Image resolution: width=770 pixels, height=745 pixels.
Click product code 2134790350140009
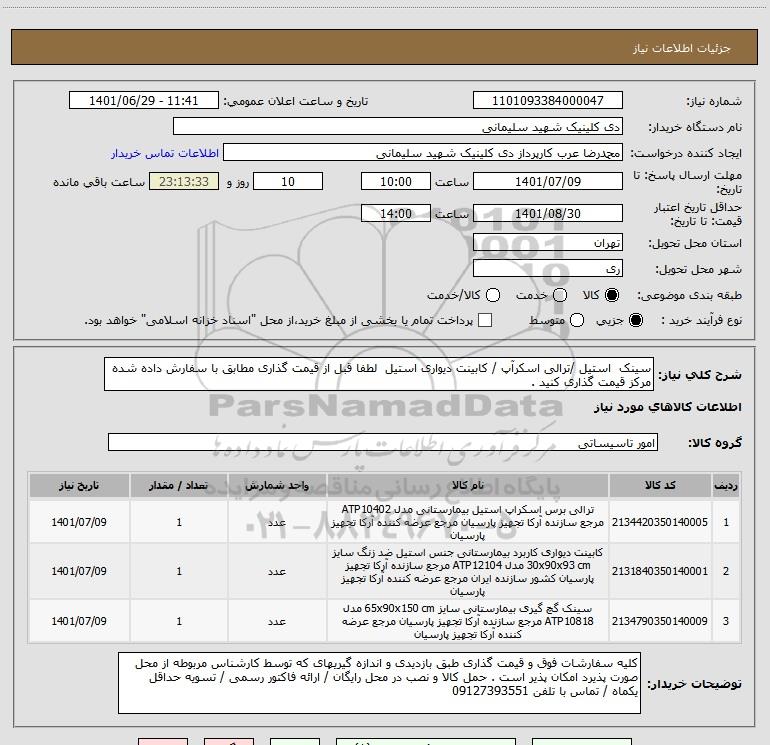(x=660, y=621)
